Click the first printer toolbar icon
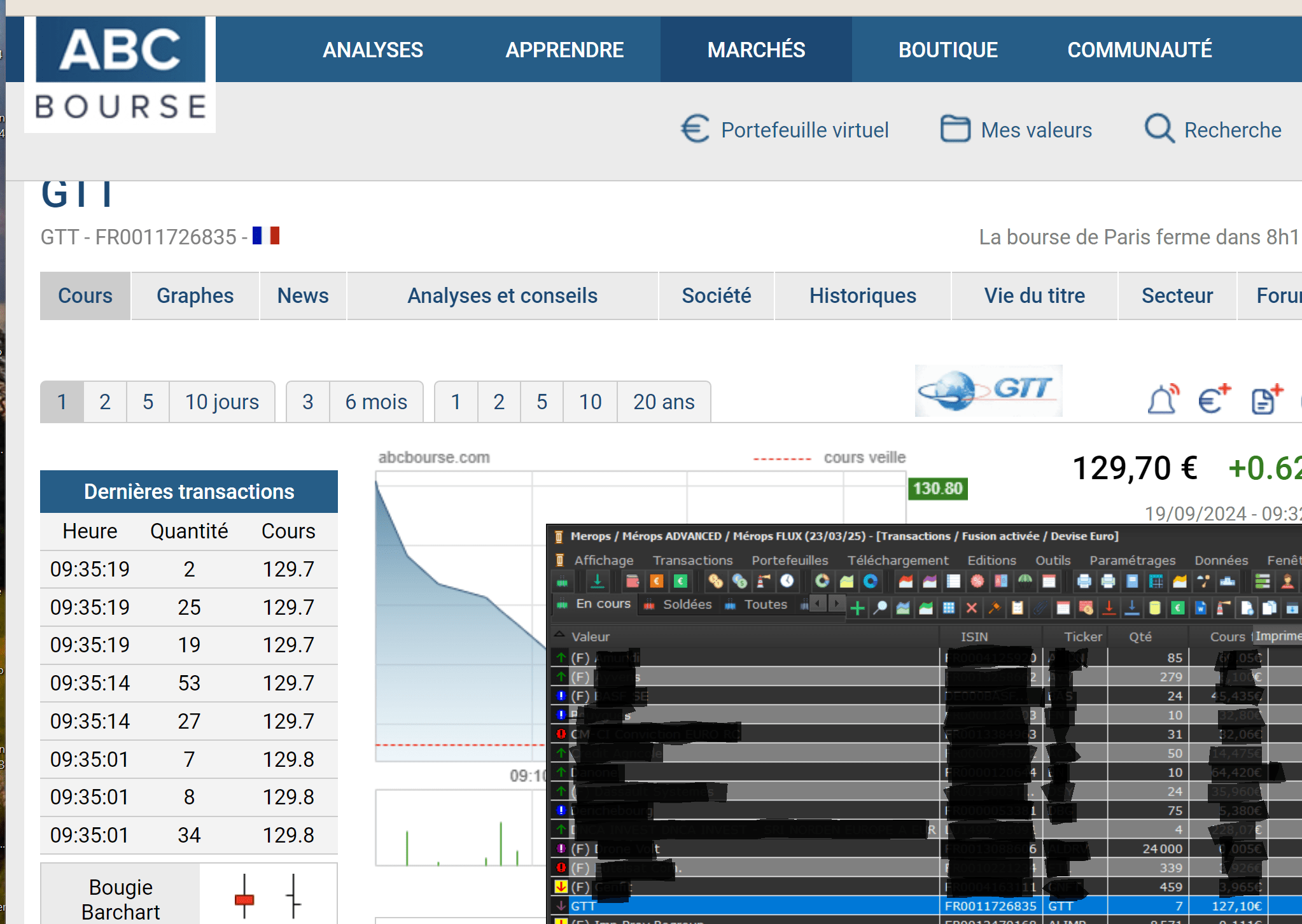Screen dimensions: 1302x924 tap(1084, 581)
